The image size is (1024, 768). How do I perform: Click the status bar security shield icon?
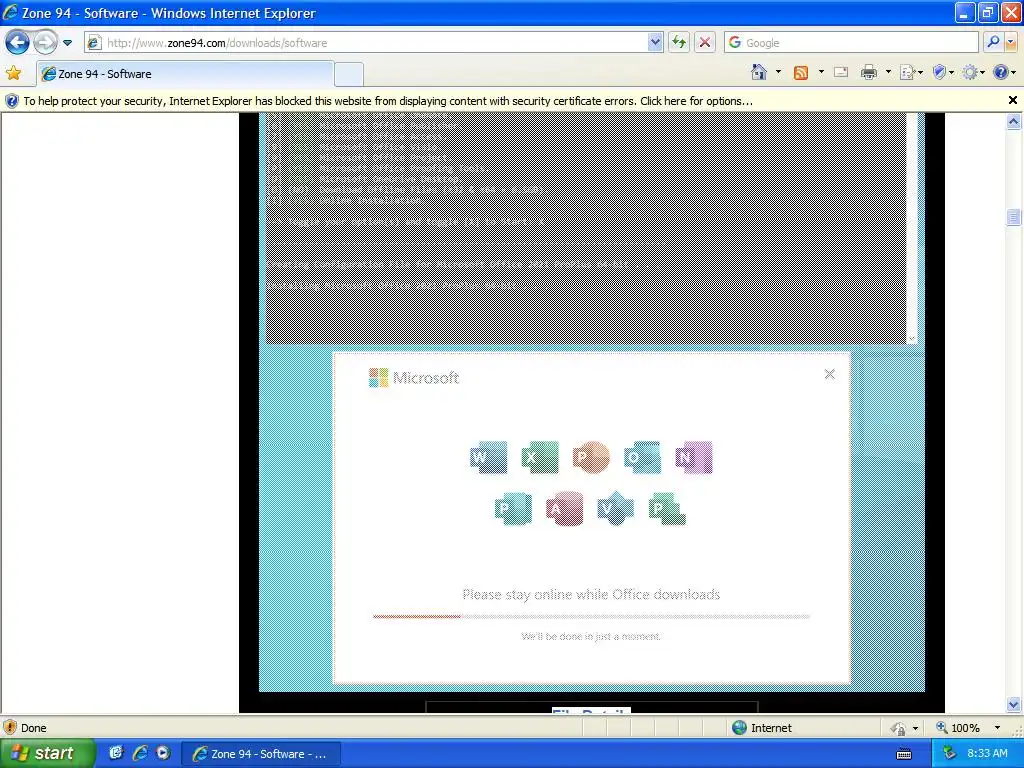coord(10,727)
